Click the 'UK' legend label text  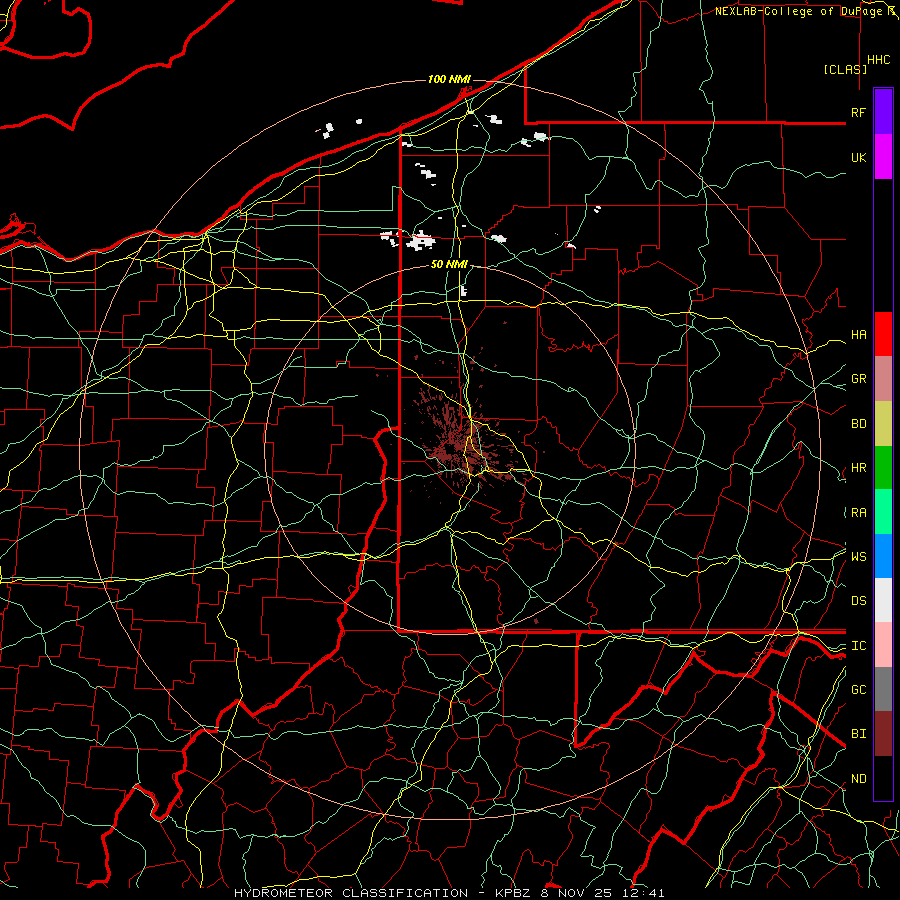tap(858, 157)
